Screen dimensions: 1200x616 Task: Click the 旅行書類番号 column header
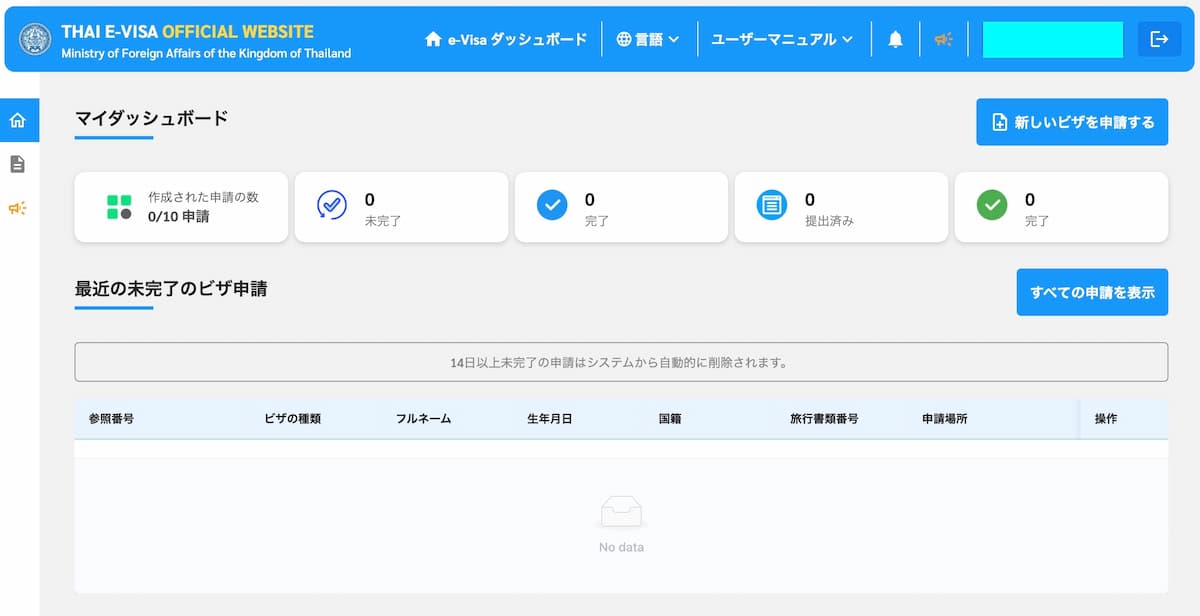(824, 419)
